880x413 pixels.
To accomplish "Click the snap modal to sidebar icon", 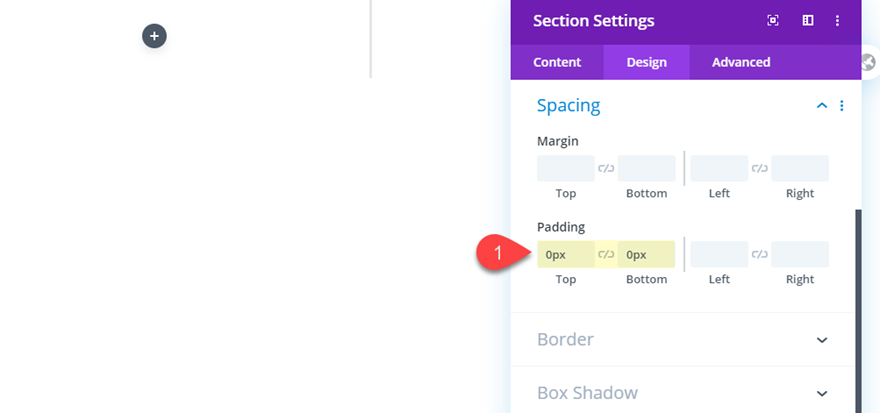I will 807,20.
